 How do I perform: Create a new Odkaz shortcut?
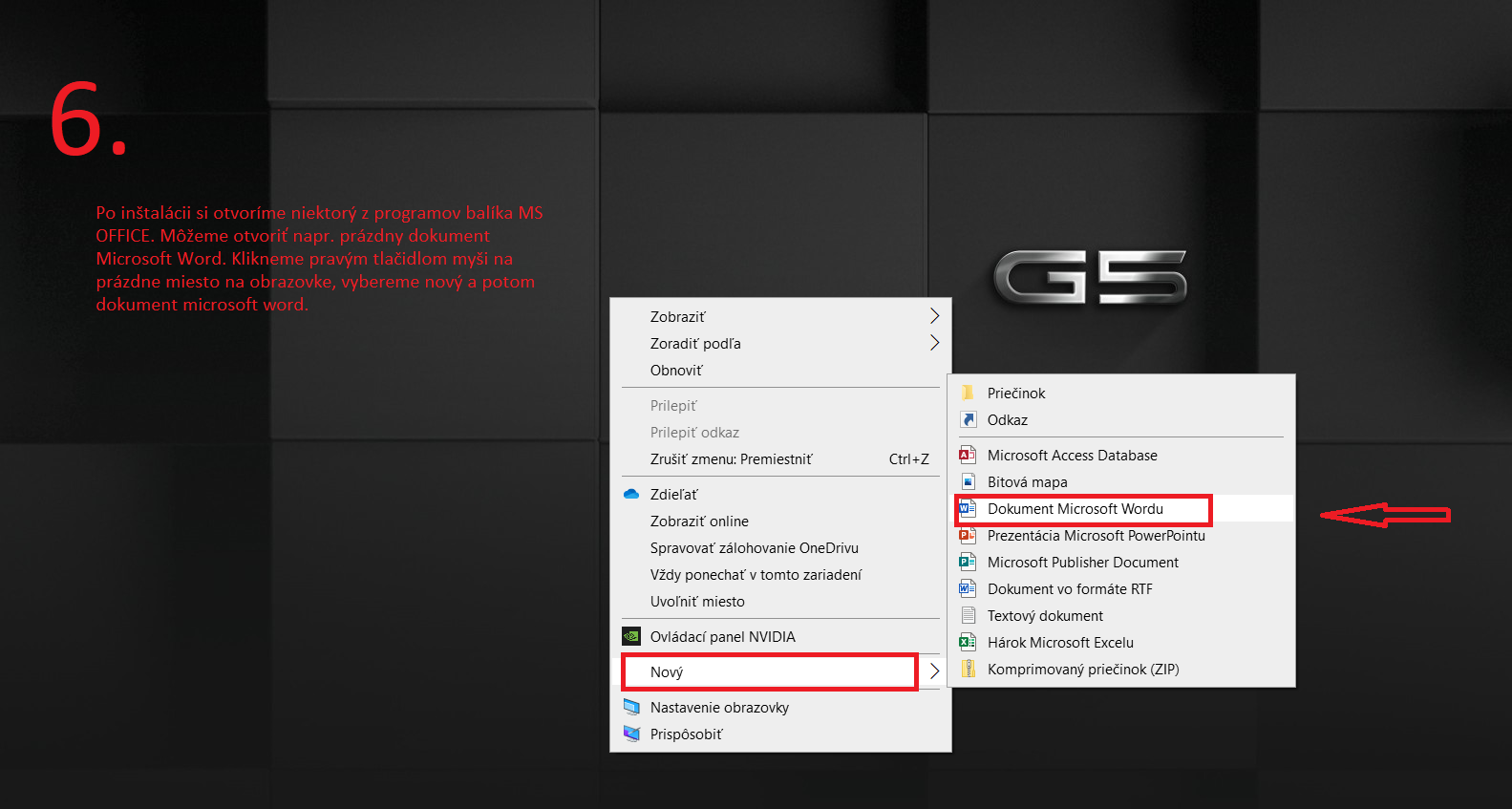click(1121, 419)
